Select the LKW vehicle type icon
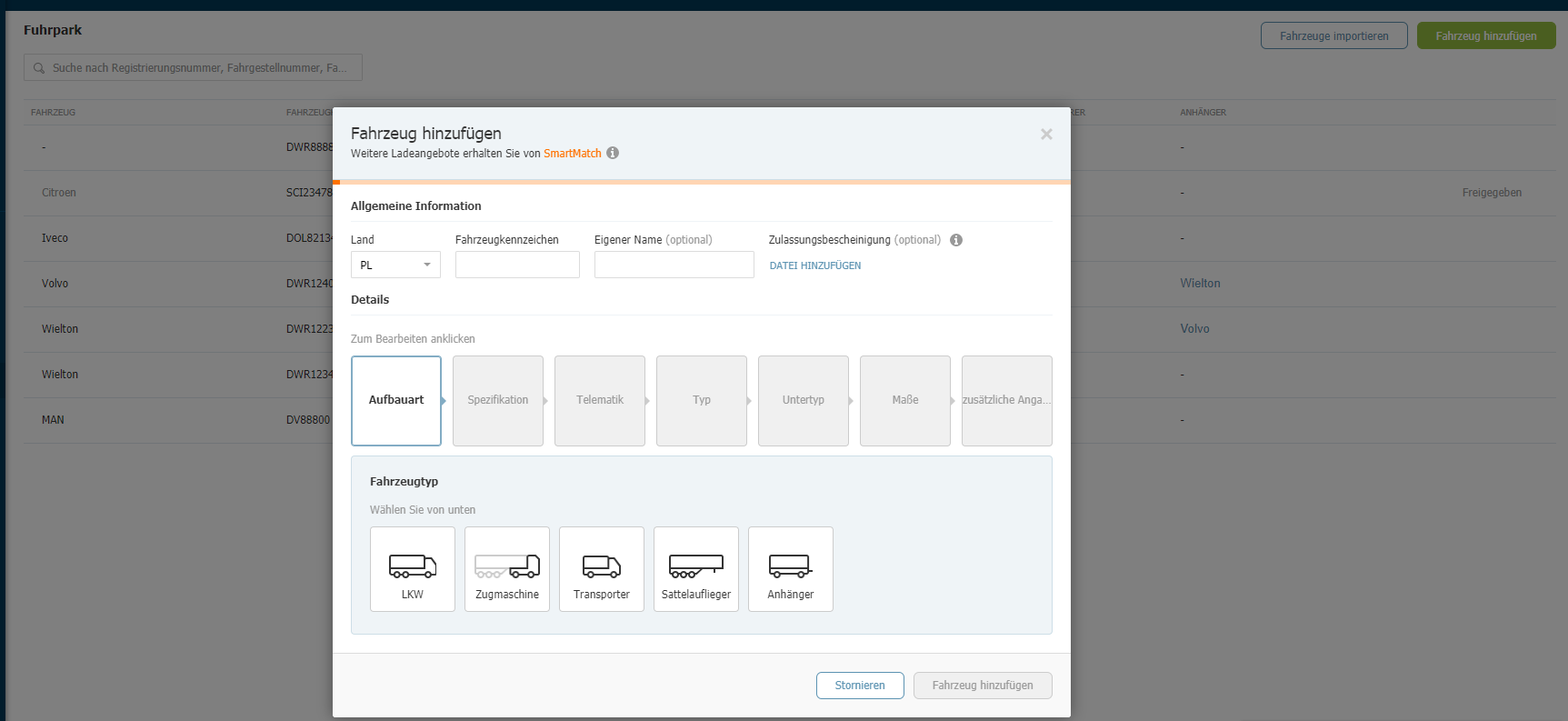Image resolution: width=1568 pixels, height=721 pixels. 413,569
